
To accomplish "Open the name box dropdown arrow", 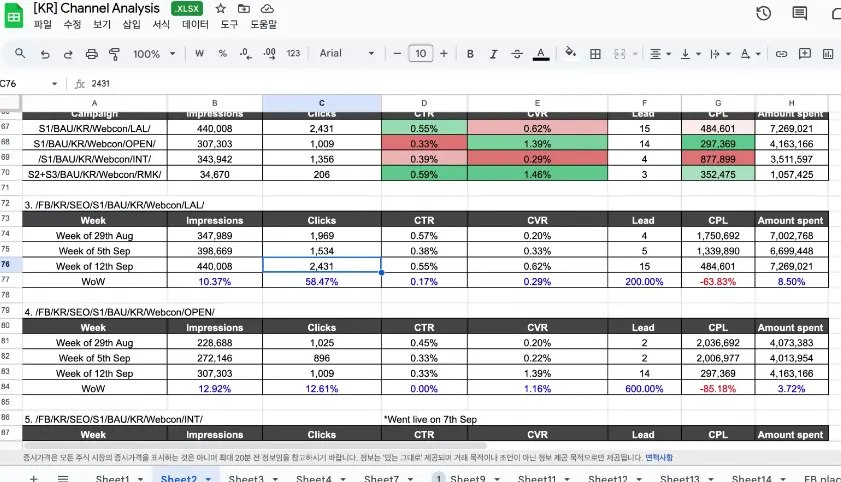I will (54, 84).
